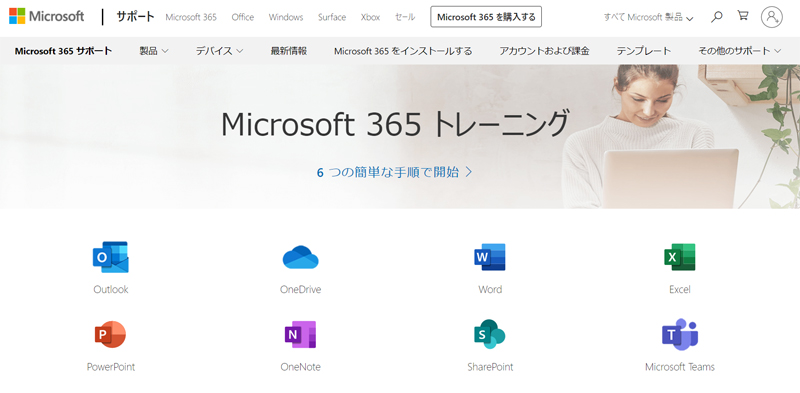Expand the すべて Microsoft 製品 dropdown

point(648,17)
